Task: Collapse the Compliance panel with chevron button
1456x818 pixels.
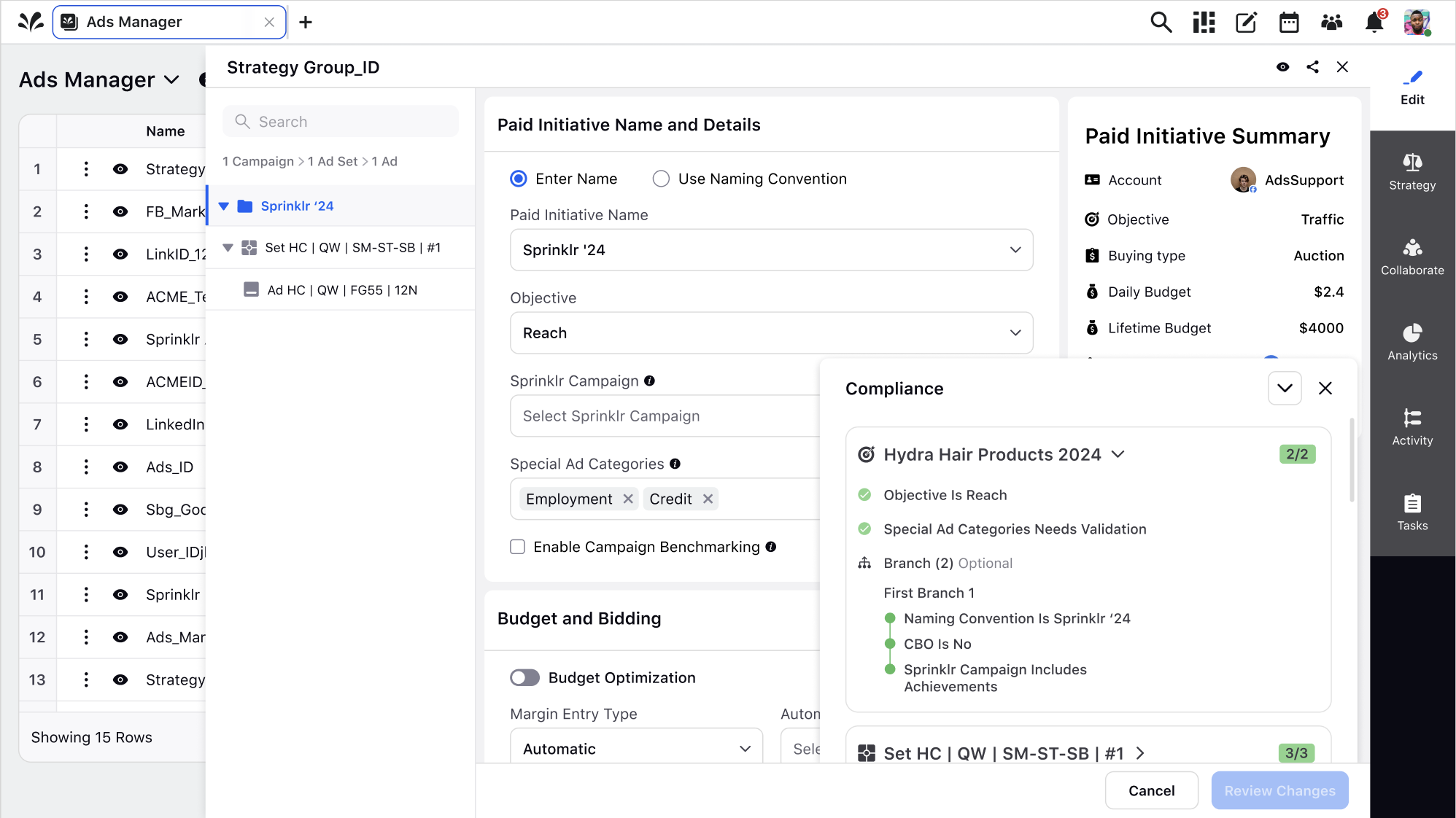Action: coord(1285,389)
